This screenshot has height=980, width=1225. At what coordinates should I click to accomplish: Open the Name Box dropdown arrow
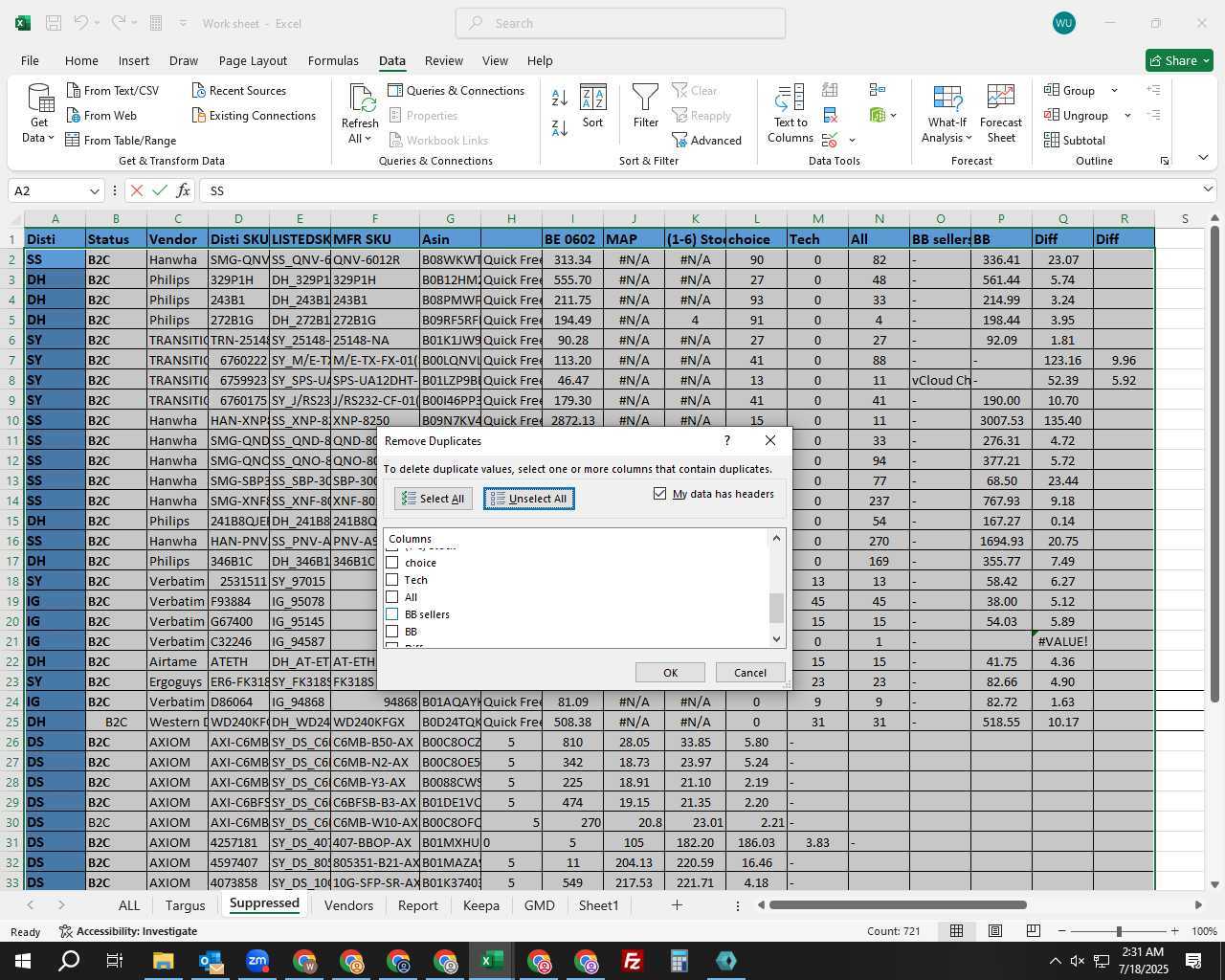94,190
